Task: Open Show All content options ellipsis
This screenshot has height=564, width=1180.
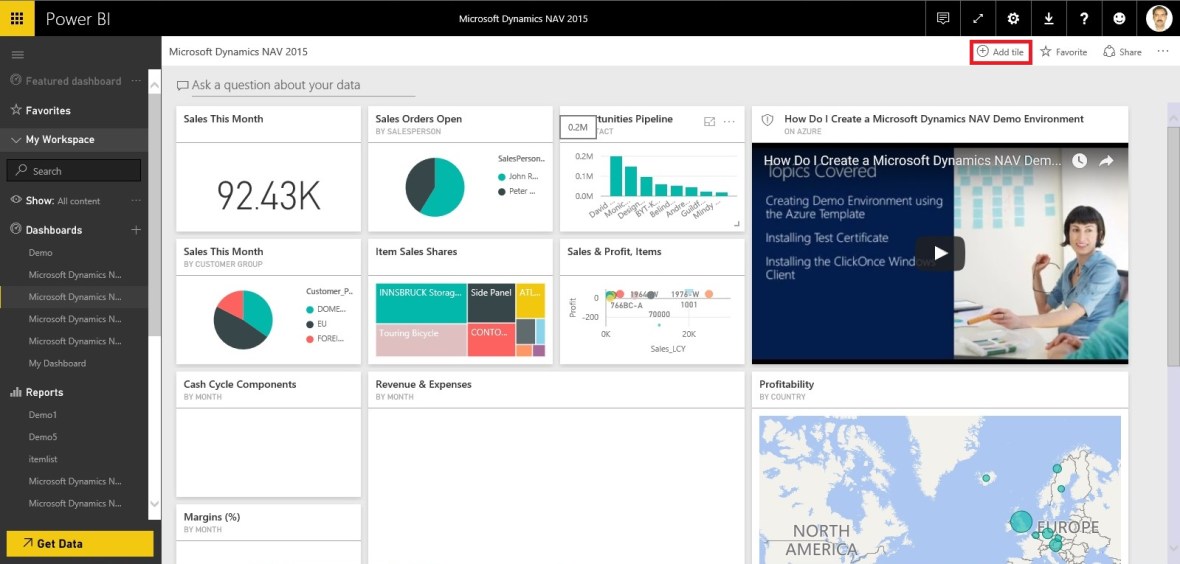Action: 136,201
